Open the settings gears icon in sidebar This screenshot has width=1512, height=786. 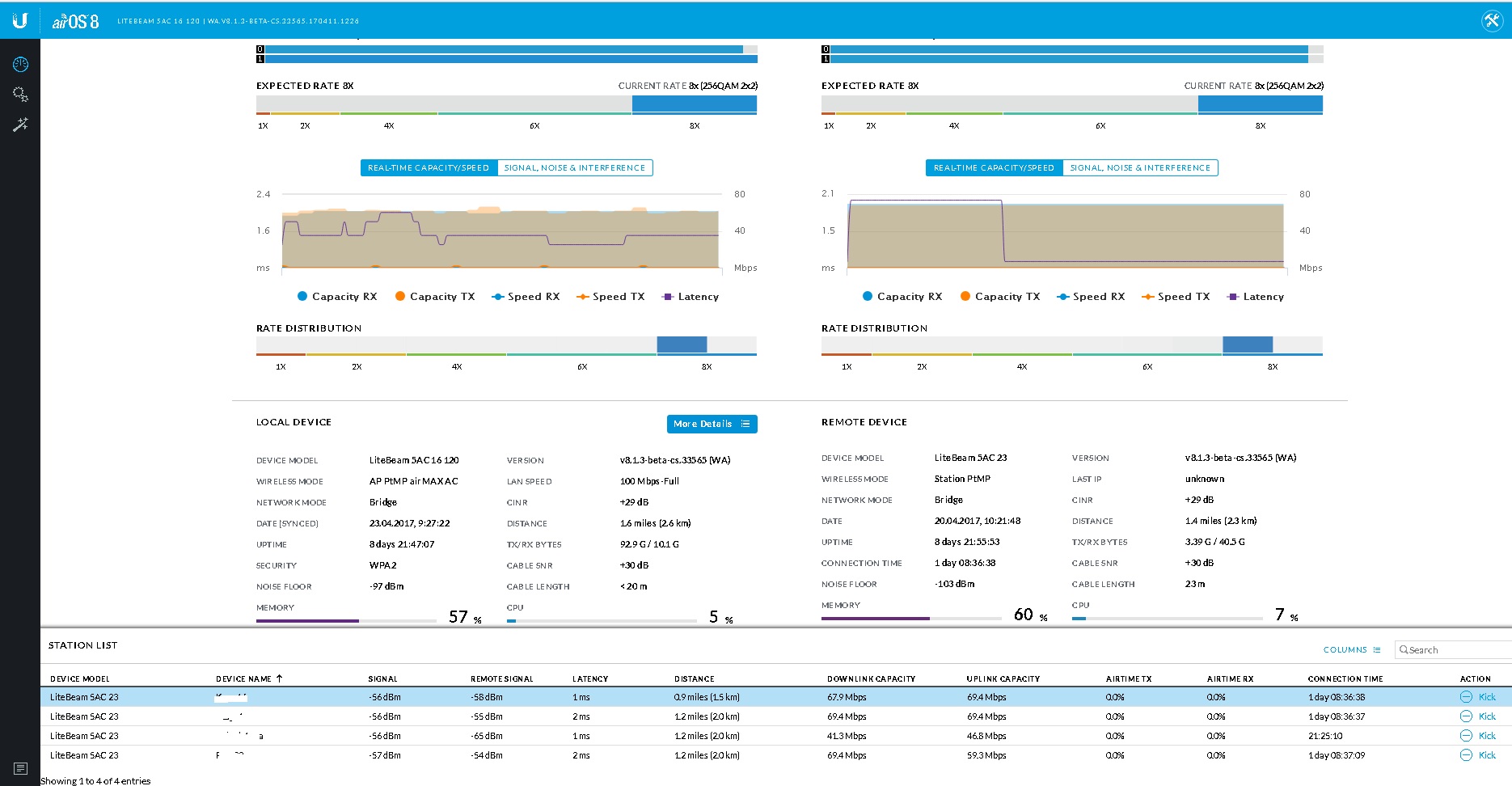pos(20,95)
